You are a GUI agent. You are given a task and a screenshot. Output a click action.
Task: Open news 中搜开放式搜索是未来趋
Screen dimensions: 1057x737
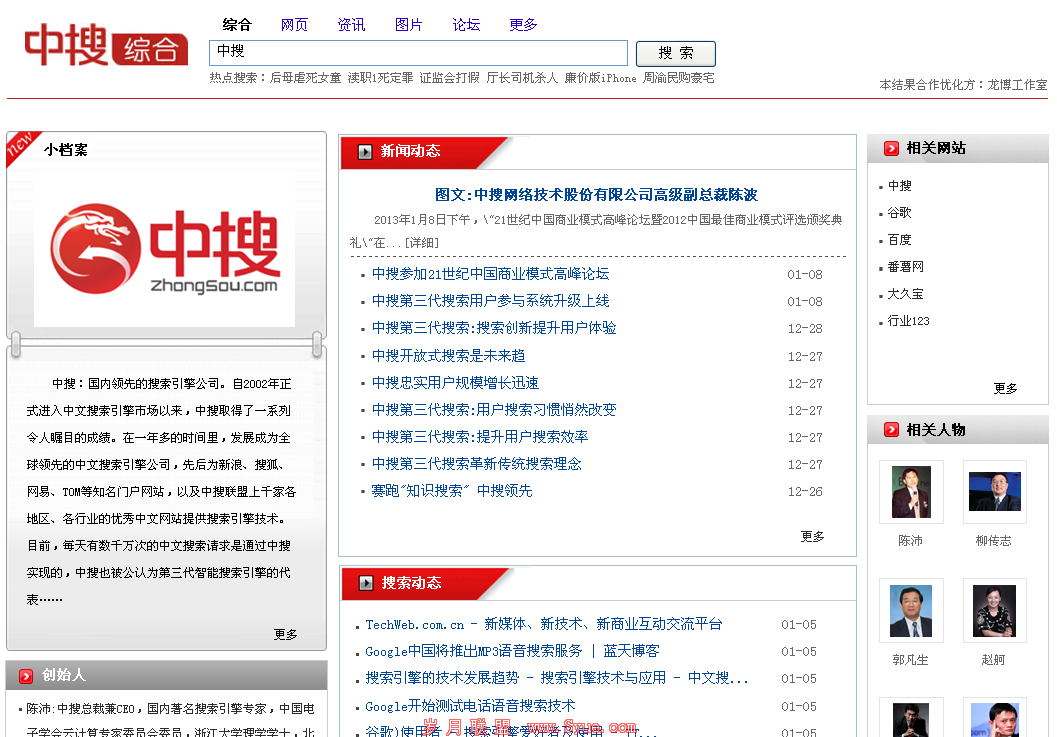click(x=448, y=356)
